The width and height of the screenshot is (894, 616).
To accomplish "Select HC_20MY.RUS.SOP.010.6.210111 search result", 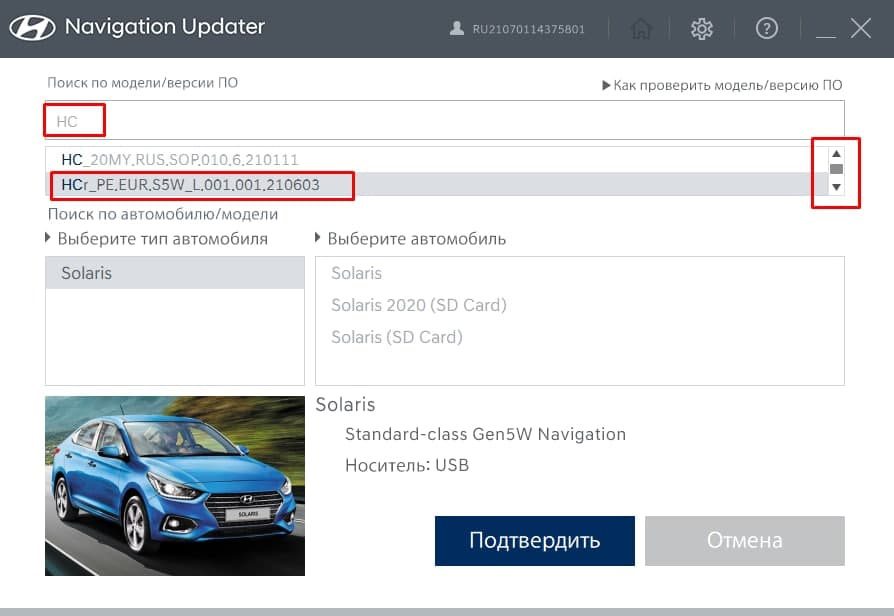I will pyautogui.click(x=436, y=160).
